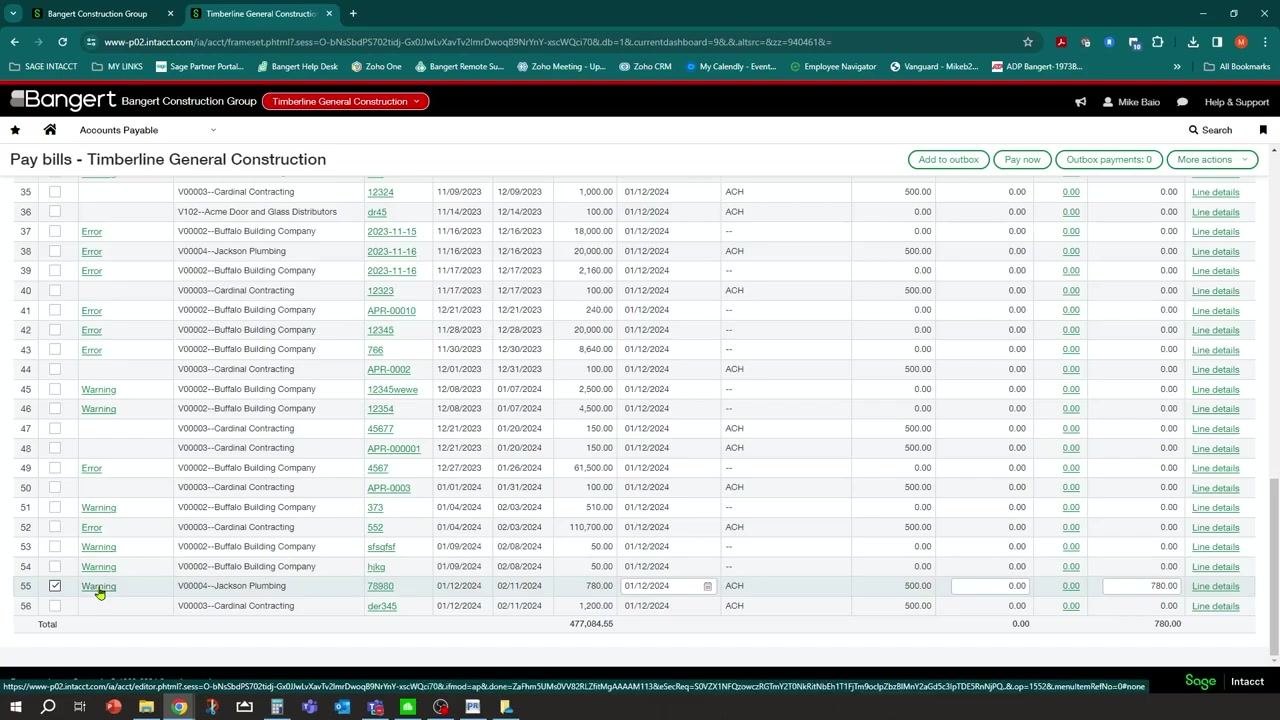
Task: Open the Sage Intacct home icon
Action: (50, 130)
